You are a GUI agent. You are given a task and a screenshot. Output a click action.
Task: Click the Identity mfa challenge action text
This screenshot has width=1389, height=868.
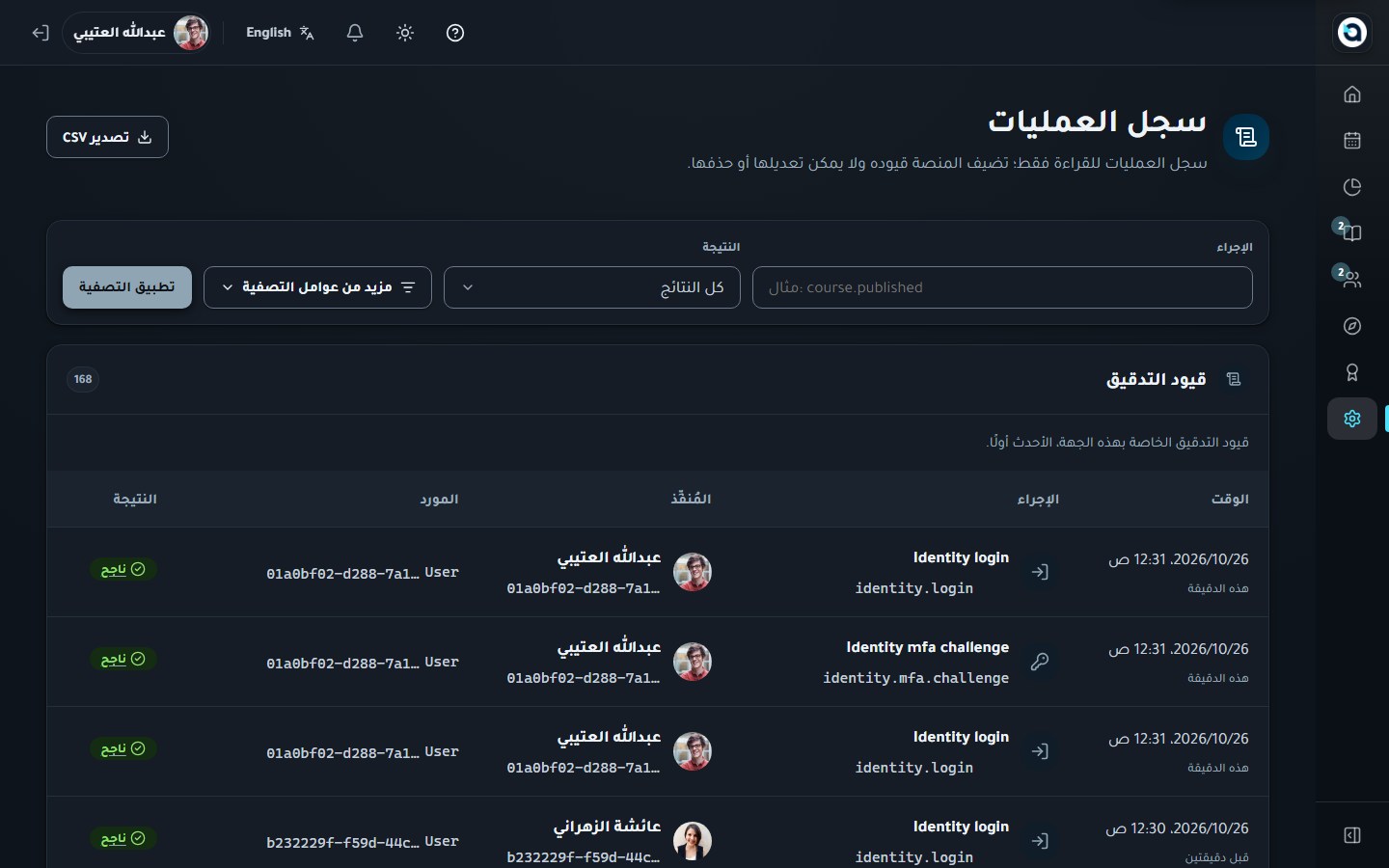pyautogui.click(x=928, y=647)
